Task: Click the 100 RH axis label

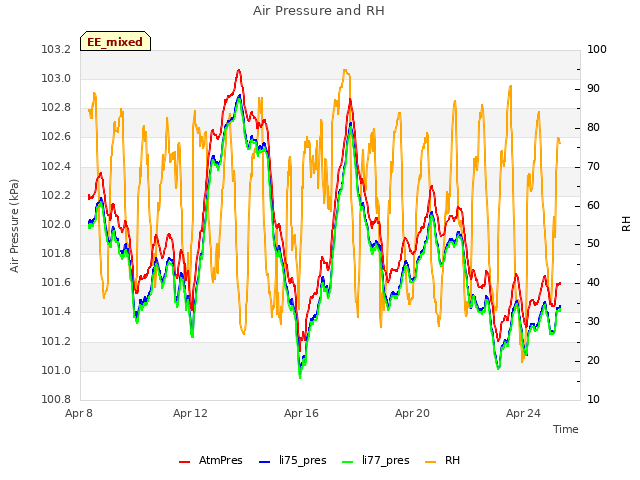Action: tap(597, 50)
